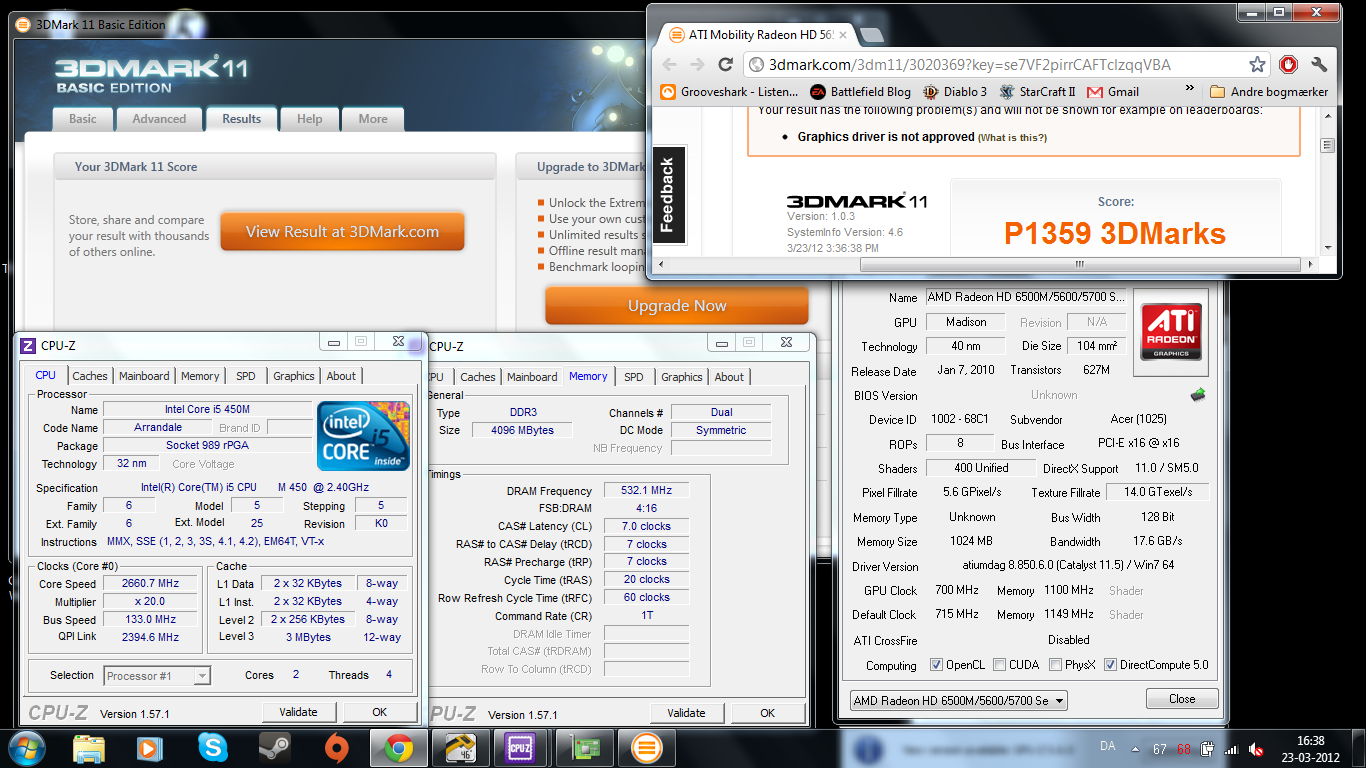Switch to CPU-Z on the taskbar
1366x768 pixels.
(520, 748)
